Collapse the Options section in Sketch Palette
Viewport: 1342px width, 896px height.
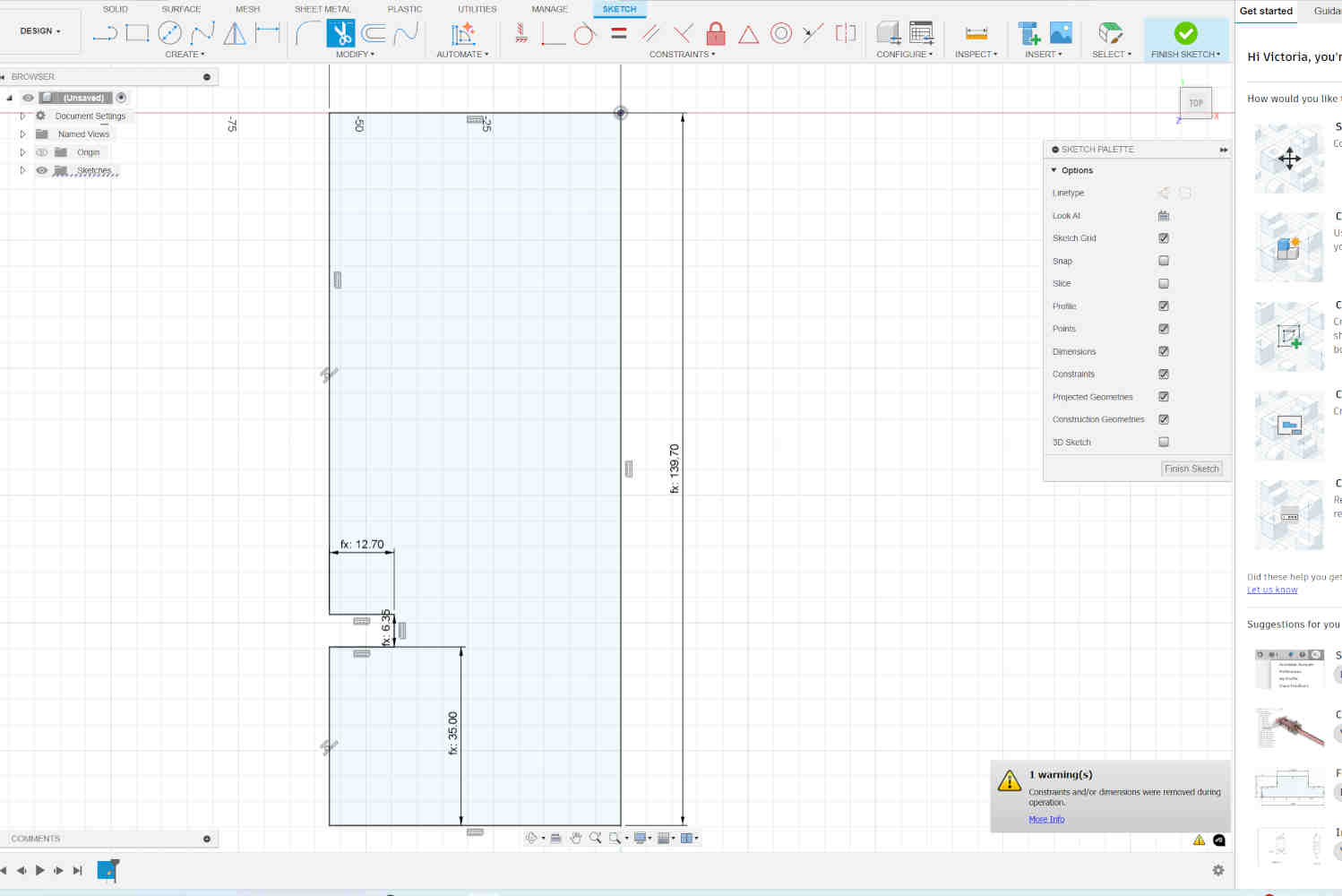1054,170
